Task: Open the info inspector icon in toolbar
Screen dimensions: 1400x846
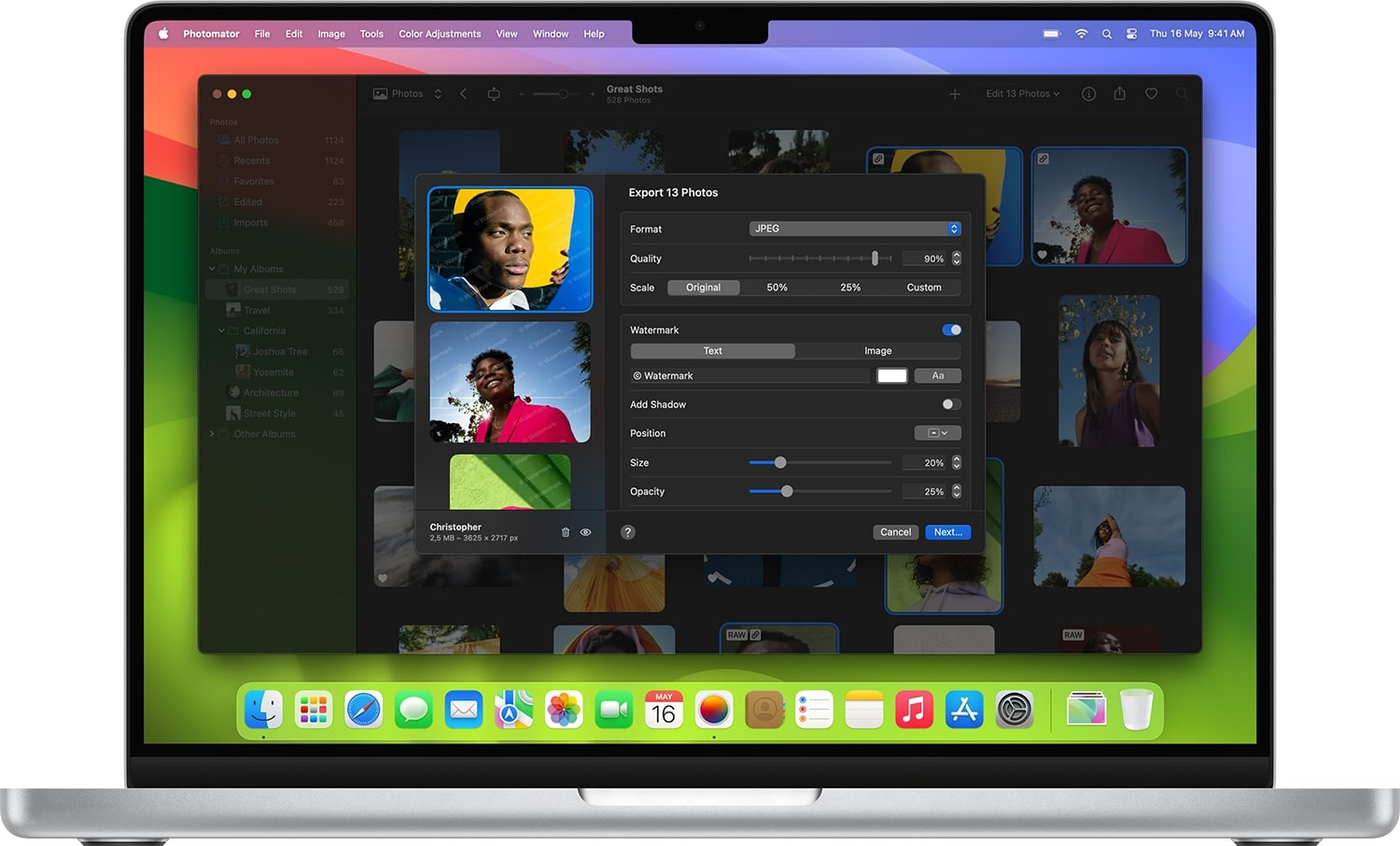Action: click(1088, 94)
